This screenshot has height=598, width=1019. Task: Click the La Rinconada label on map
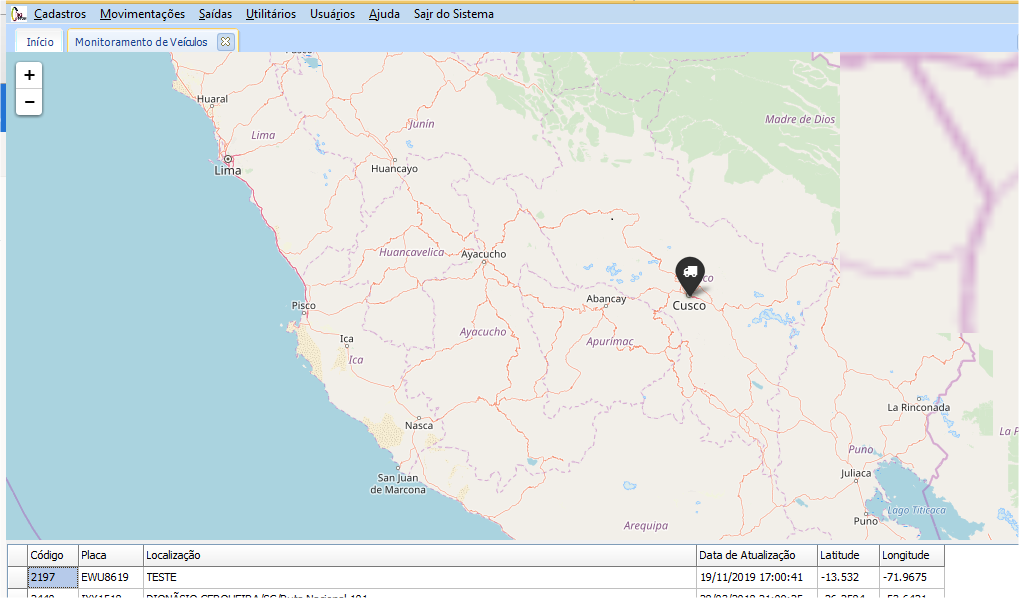(919, 408)
